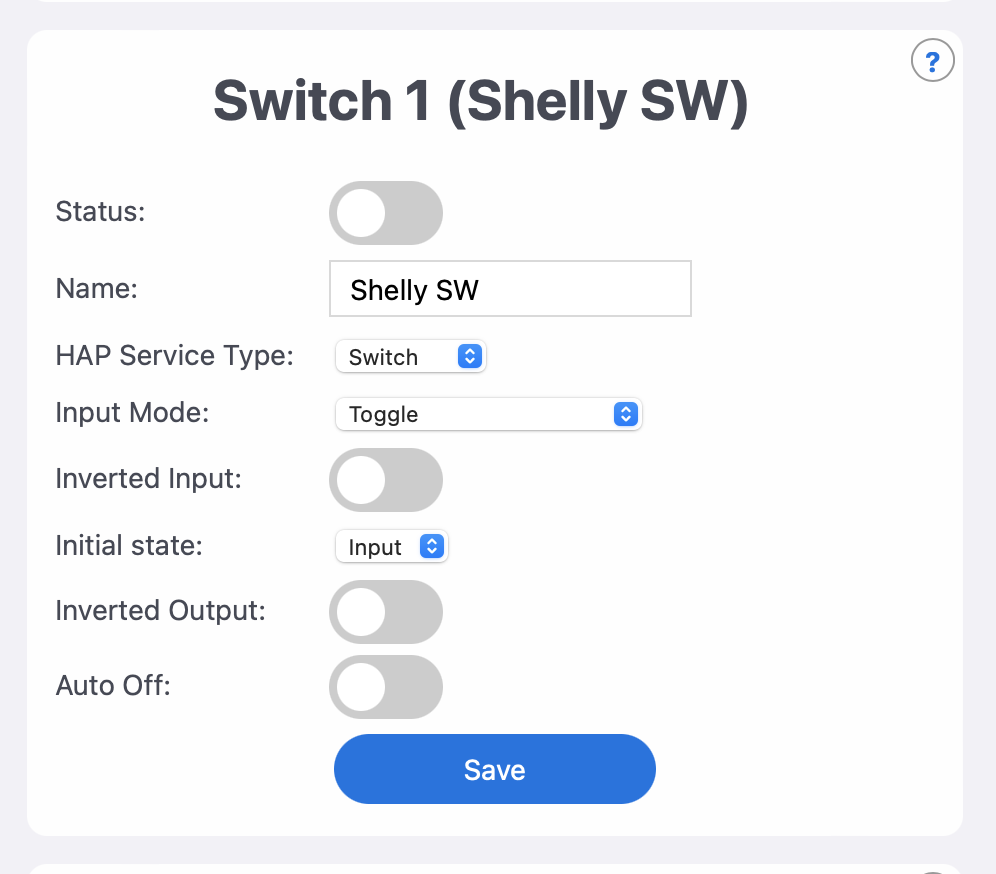
Task: Open the help question mark icon
Action: pyautogui.click(x=932, y=62)
